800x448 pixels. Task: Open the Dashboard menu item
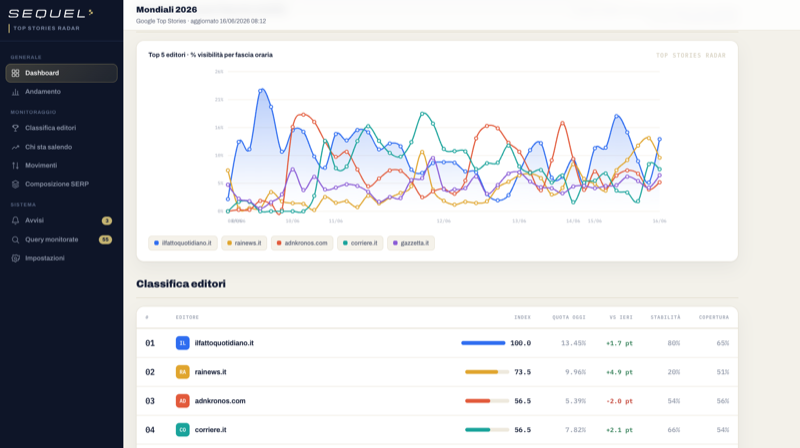click(61, 73)
